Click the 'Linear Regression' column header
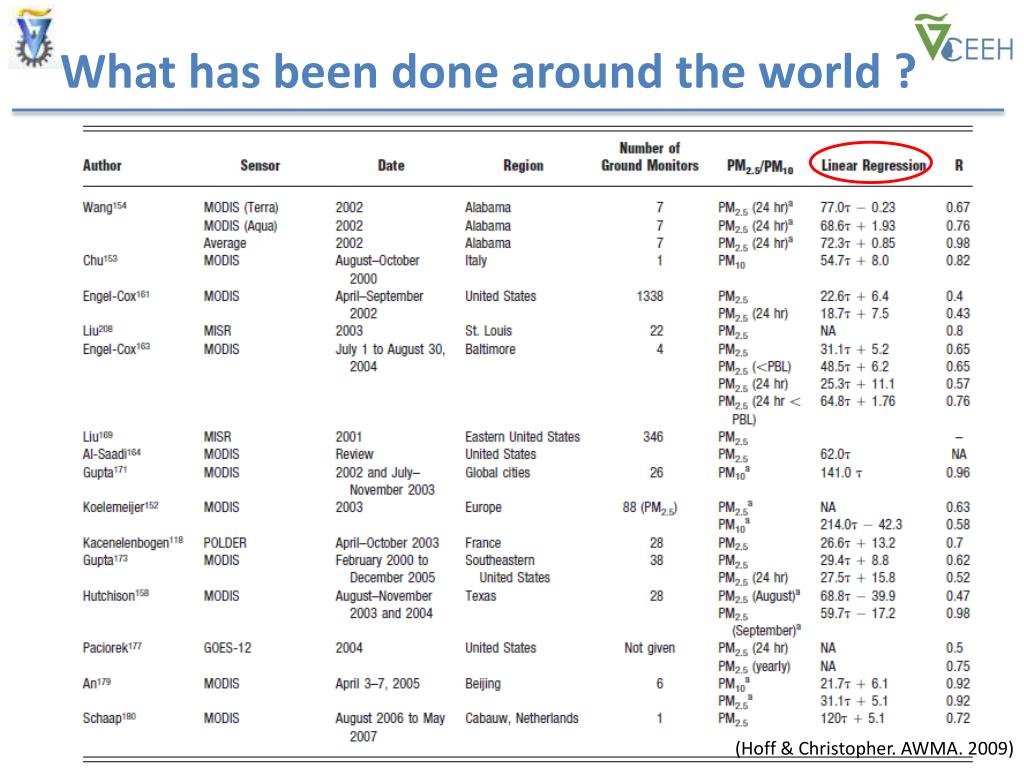 click(874, 165)
